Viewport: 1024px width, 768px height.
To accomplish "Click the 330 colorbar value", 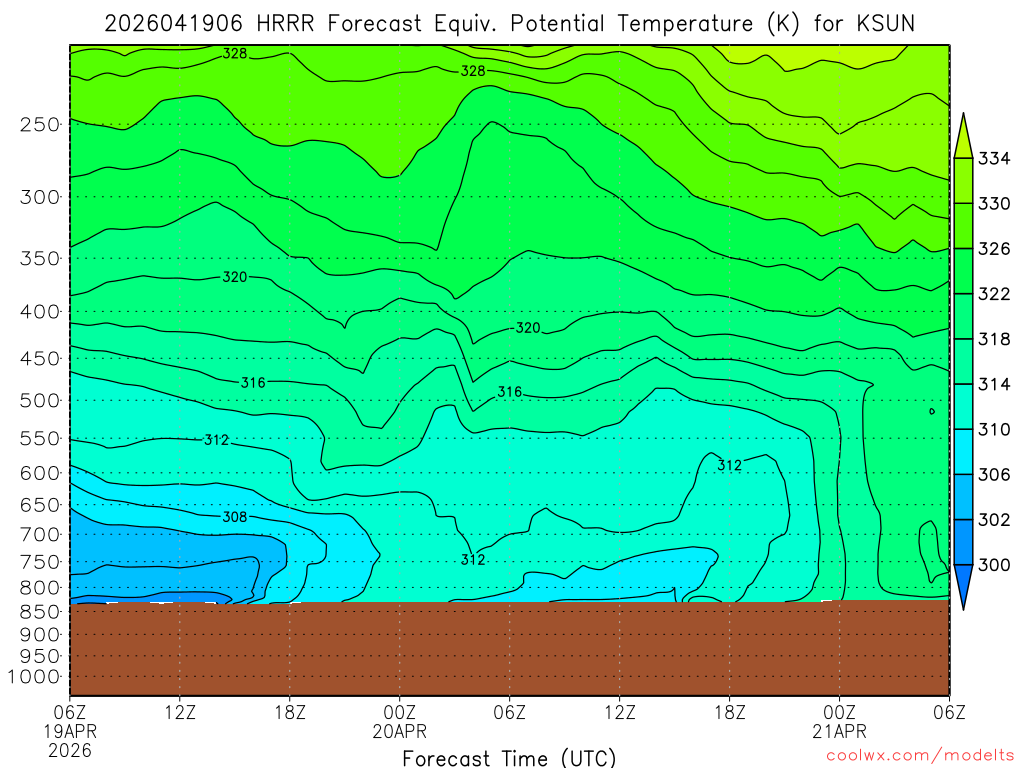I will tap(994, 204).
